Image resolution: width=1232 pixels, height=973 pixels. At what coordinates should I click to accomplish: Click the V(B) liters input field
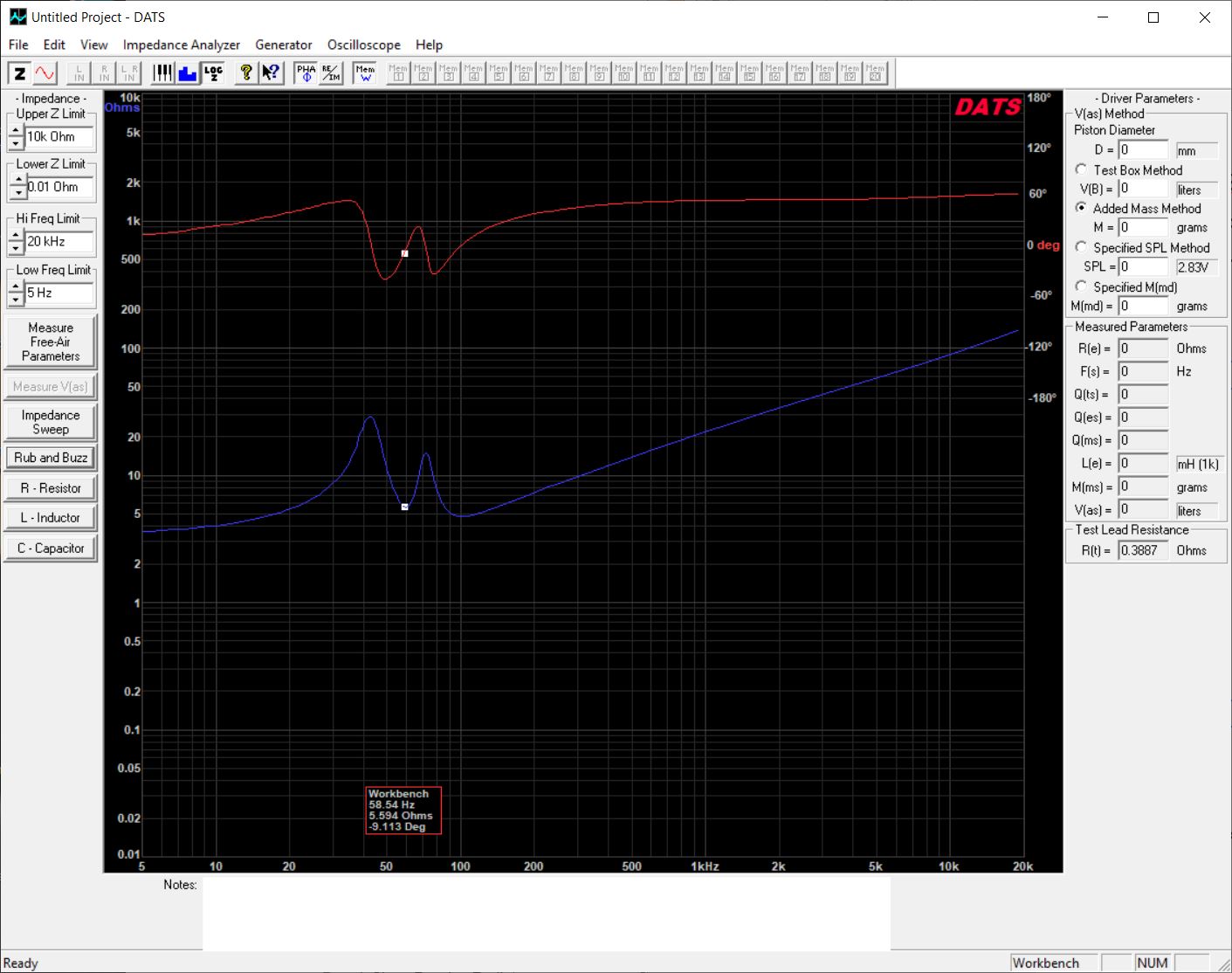[x=1144, y=189]
